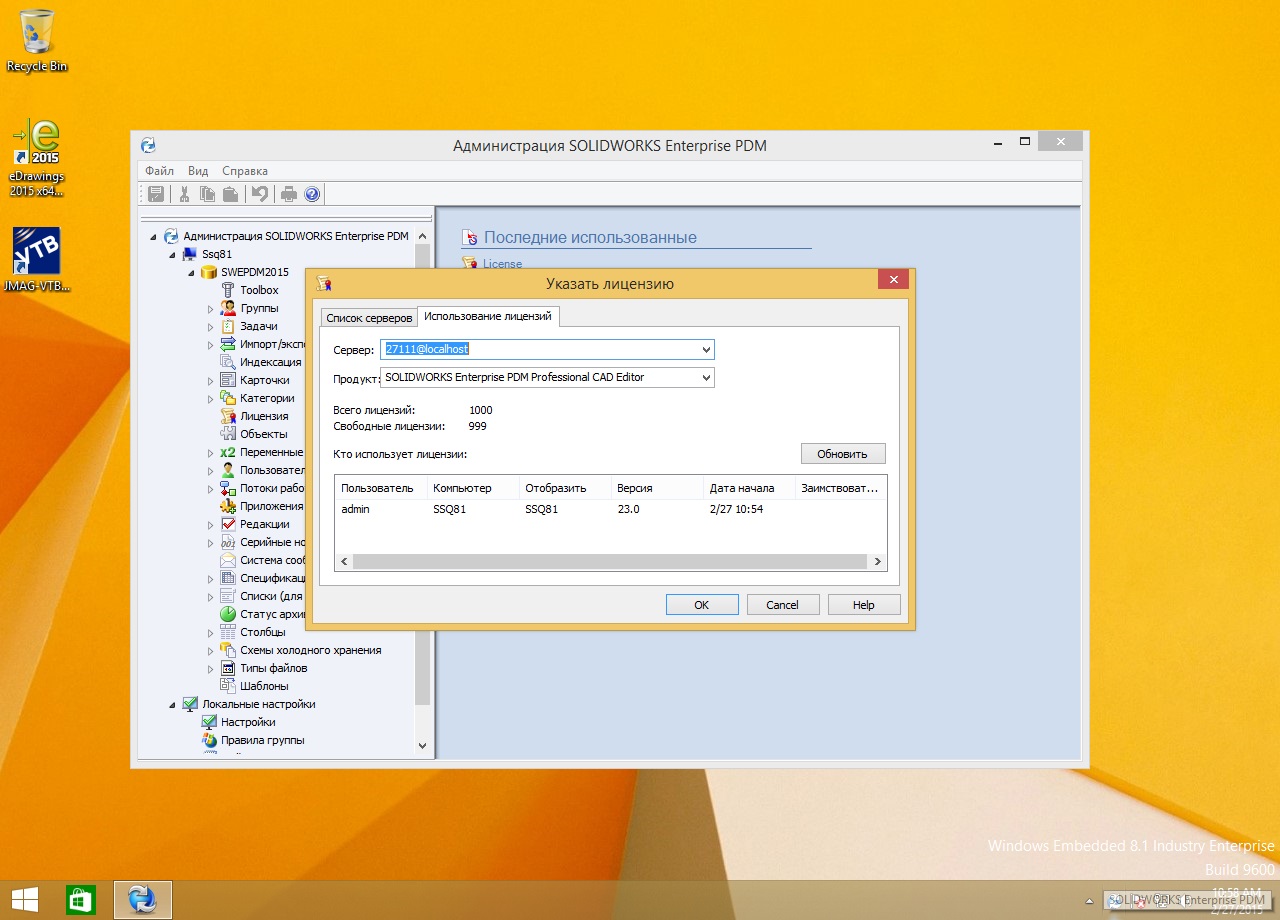
Task: Expand the Категории tree node arrow
Action: (211, 398)
